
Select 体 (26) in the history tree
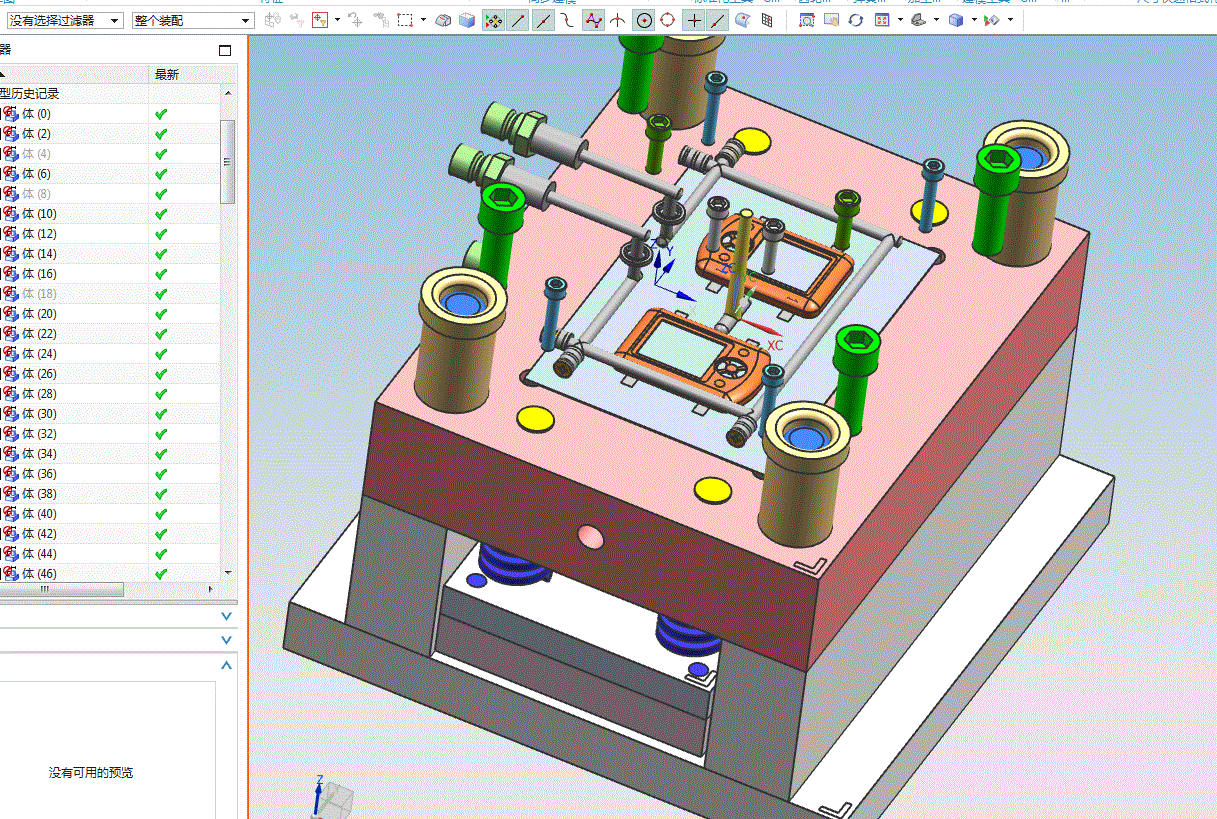pos(39,374)
